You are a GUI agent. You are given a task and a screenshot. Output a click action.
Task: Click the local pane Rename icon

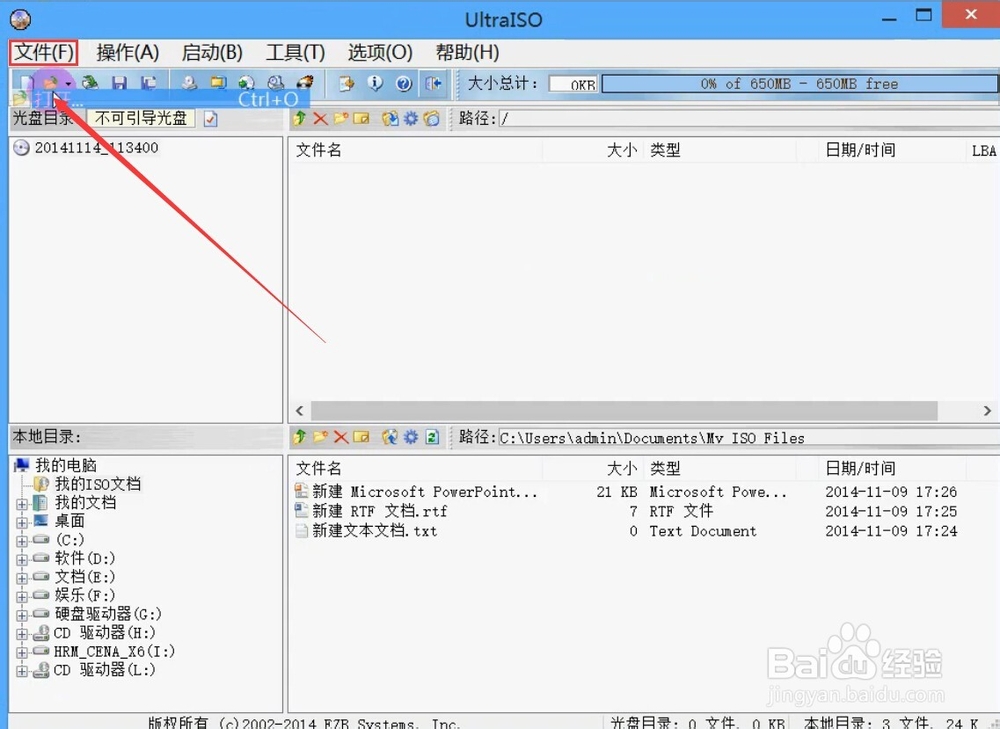(x=362, y=437)
